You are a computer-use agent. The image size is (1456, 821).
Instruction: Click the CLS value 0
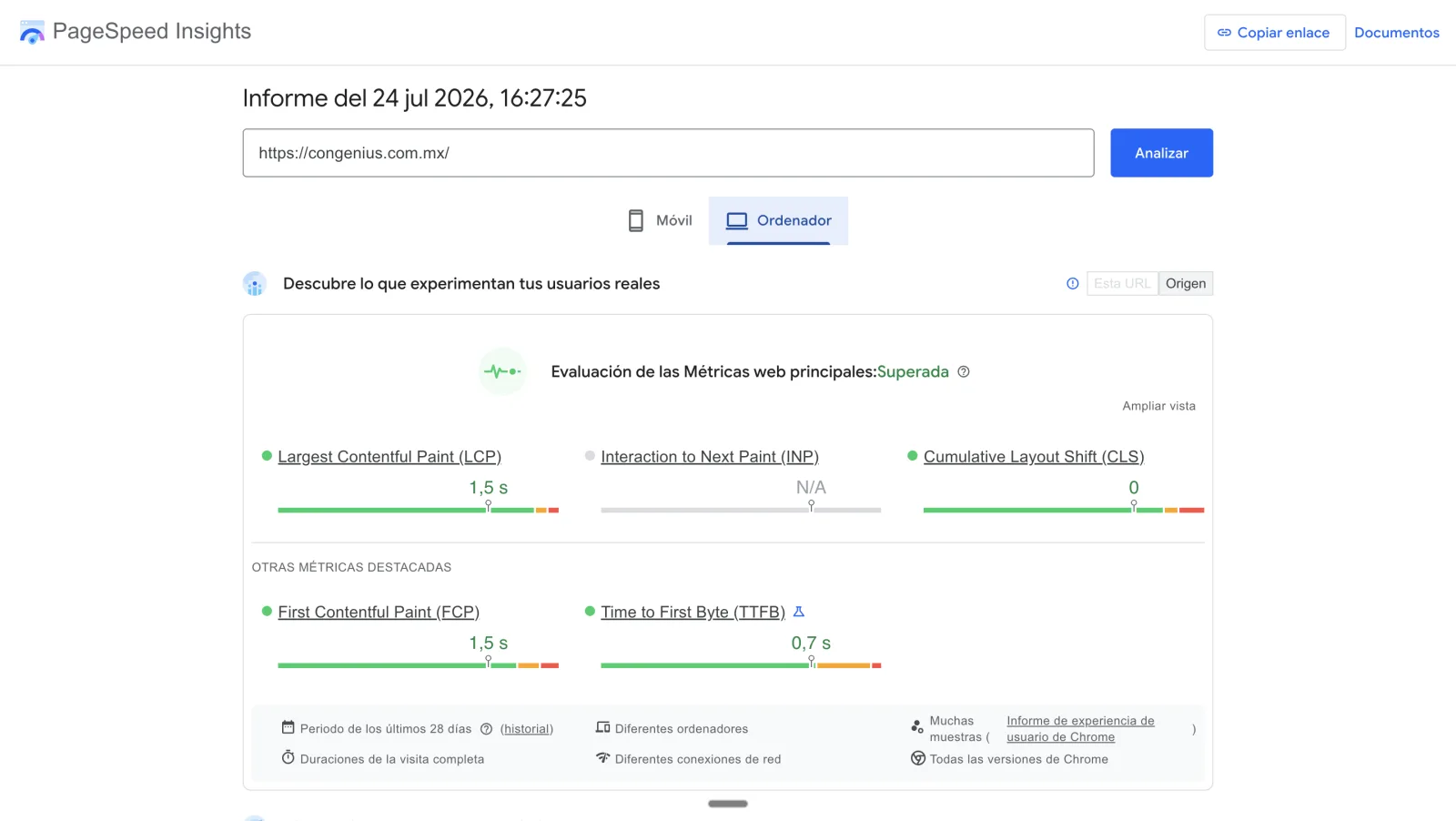[x=1134, y=488]
